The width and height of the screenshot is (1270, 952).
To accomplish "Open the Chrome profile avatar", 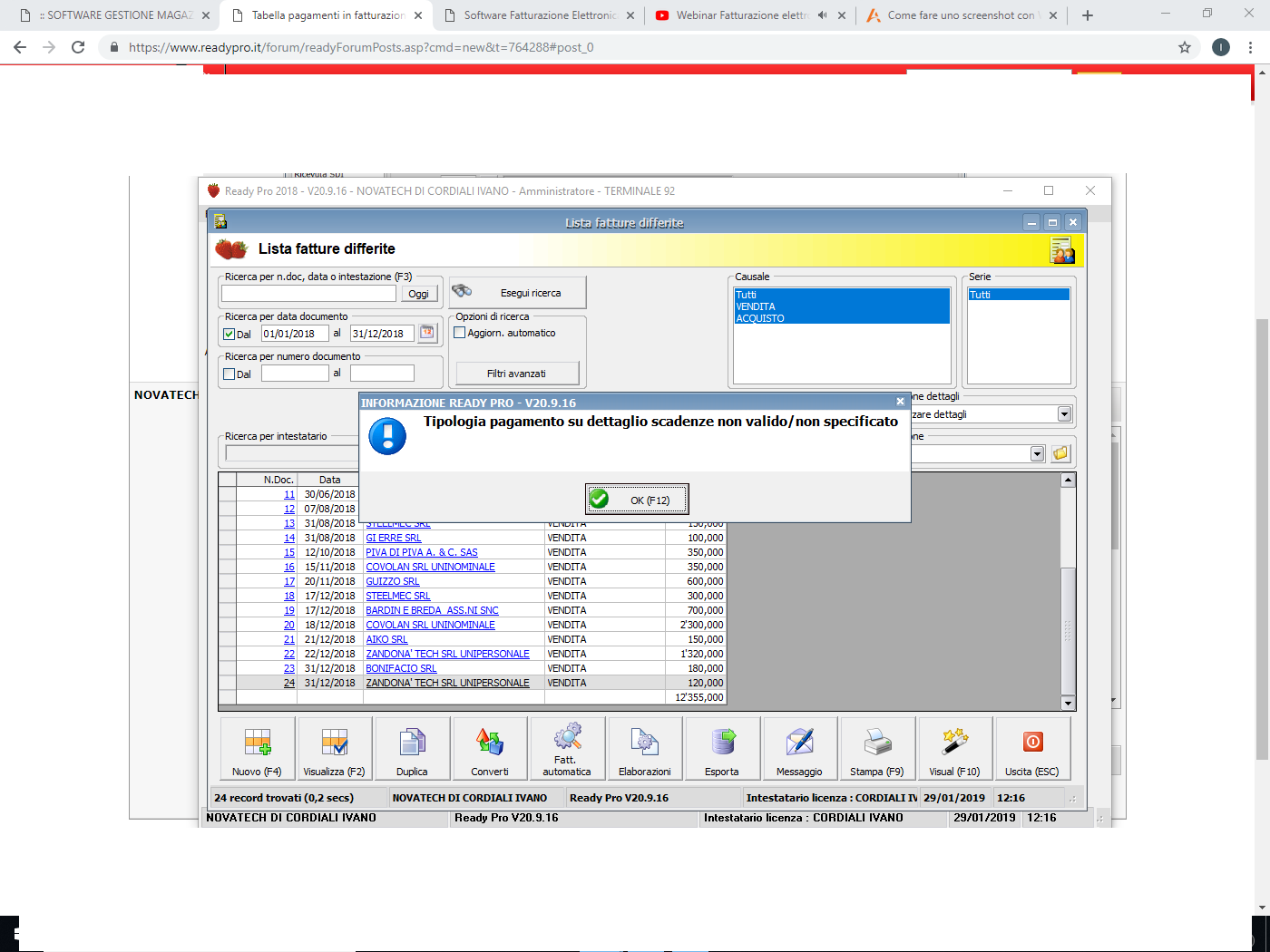I will (1221, 47).
